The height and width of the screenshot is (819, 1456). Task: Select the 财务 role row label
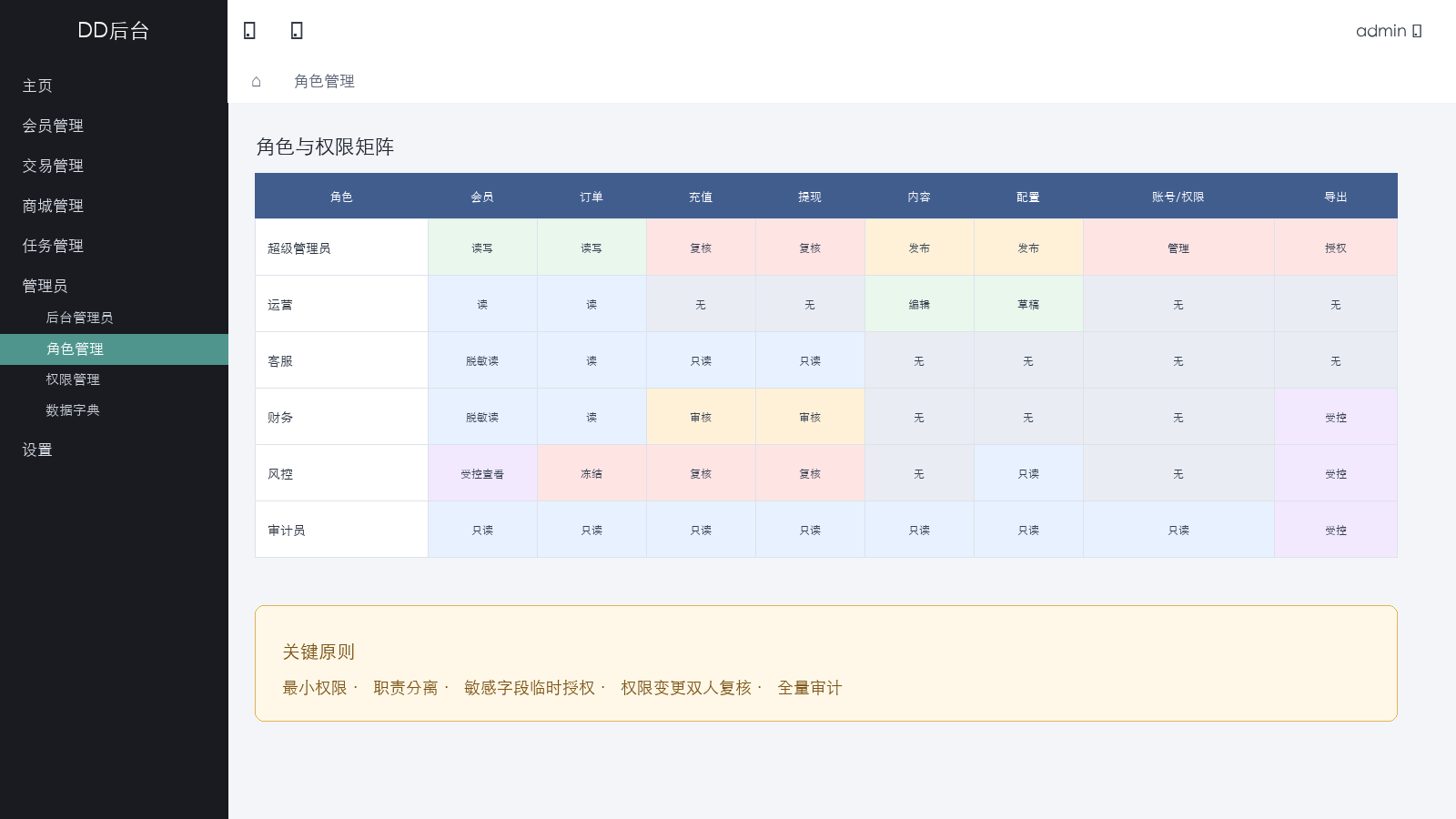[341, 417]
